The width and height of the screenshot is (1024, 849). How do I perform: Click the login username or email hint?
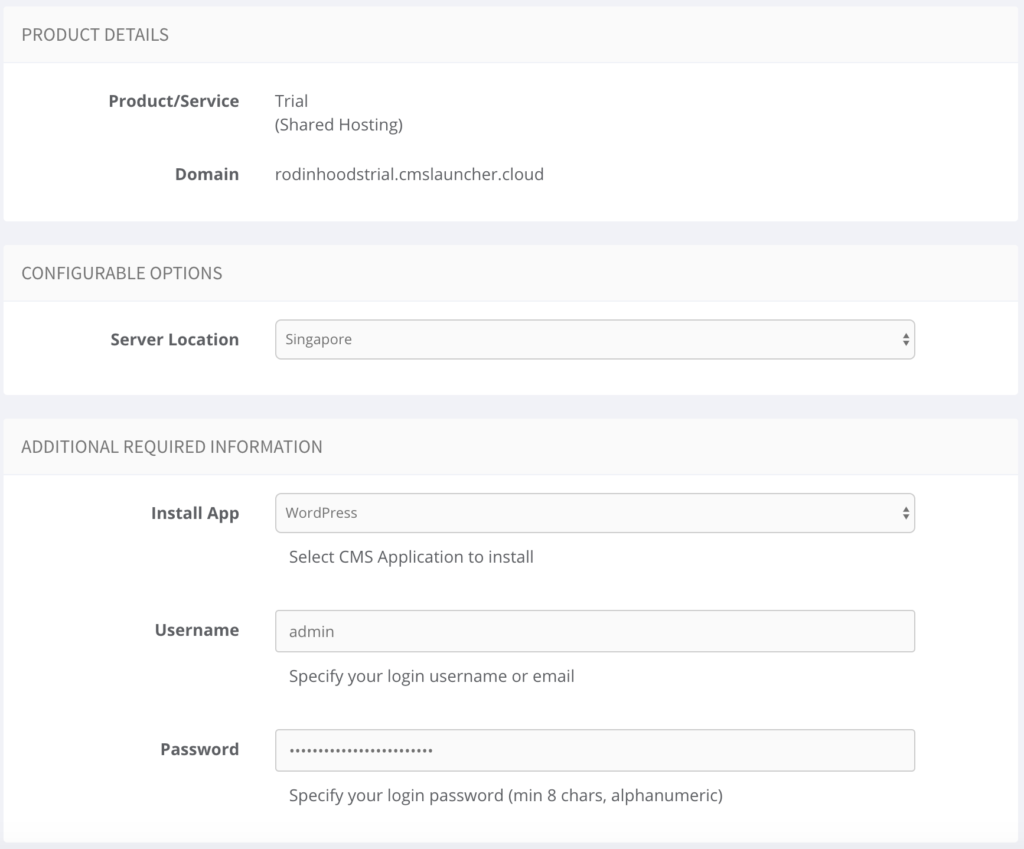pos(431,676)
